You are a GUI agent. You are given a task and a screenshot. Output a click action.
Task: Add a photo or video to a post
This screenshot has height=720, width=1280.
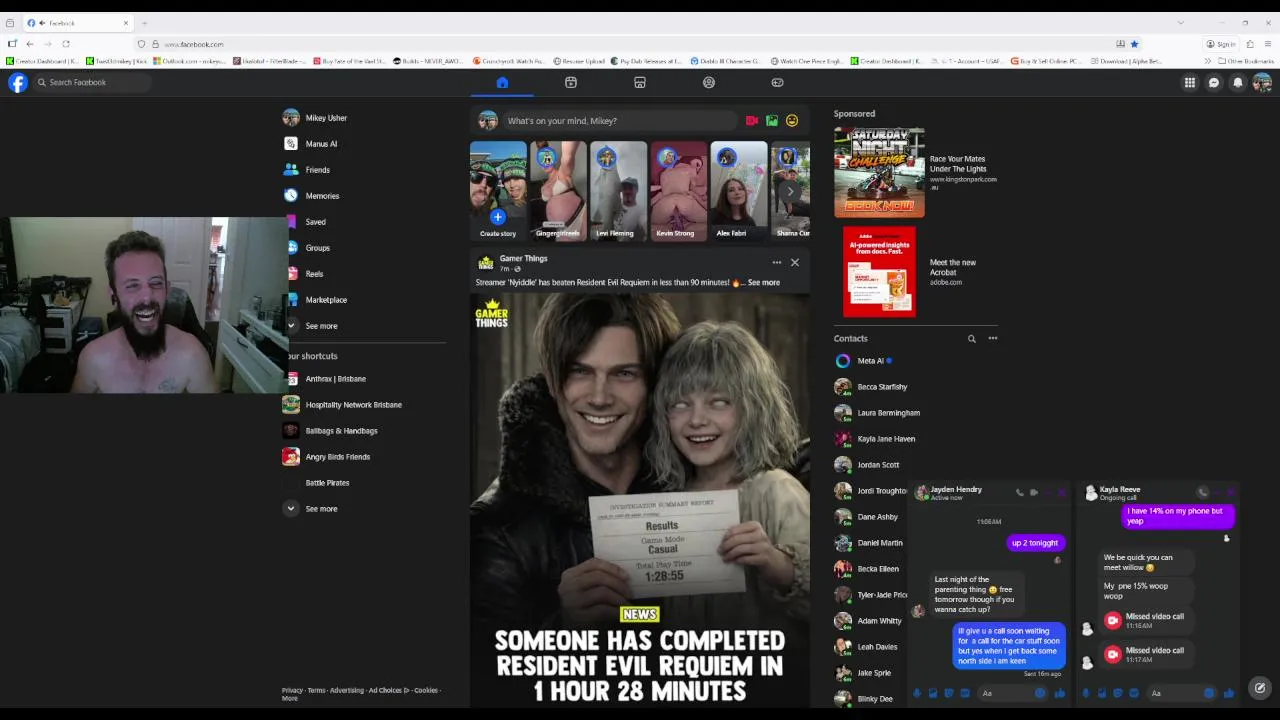click(772, 121)
